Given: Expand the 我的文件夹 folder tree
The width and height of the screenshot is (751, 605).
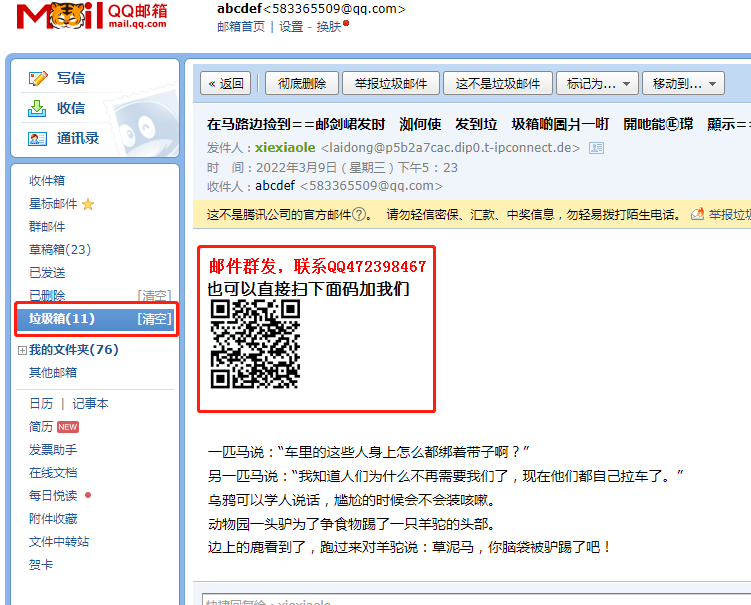Looking at the screenshot, I should coord(22,350).
